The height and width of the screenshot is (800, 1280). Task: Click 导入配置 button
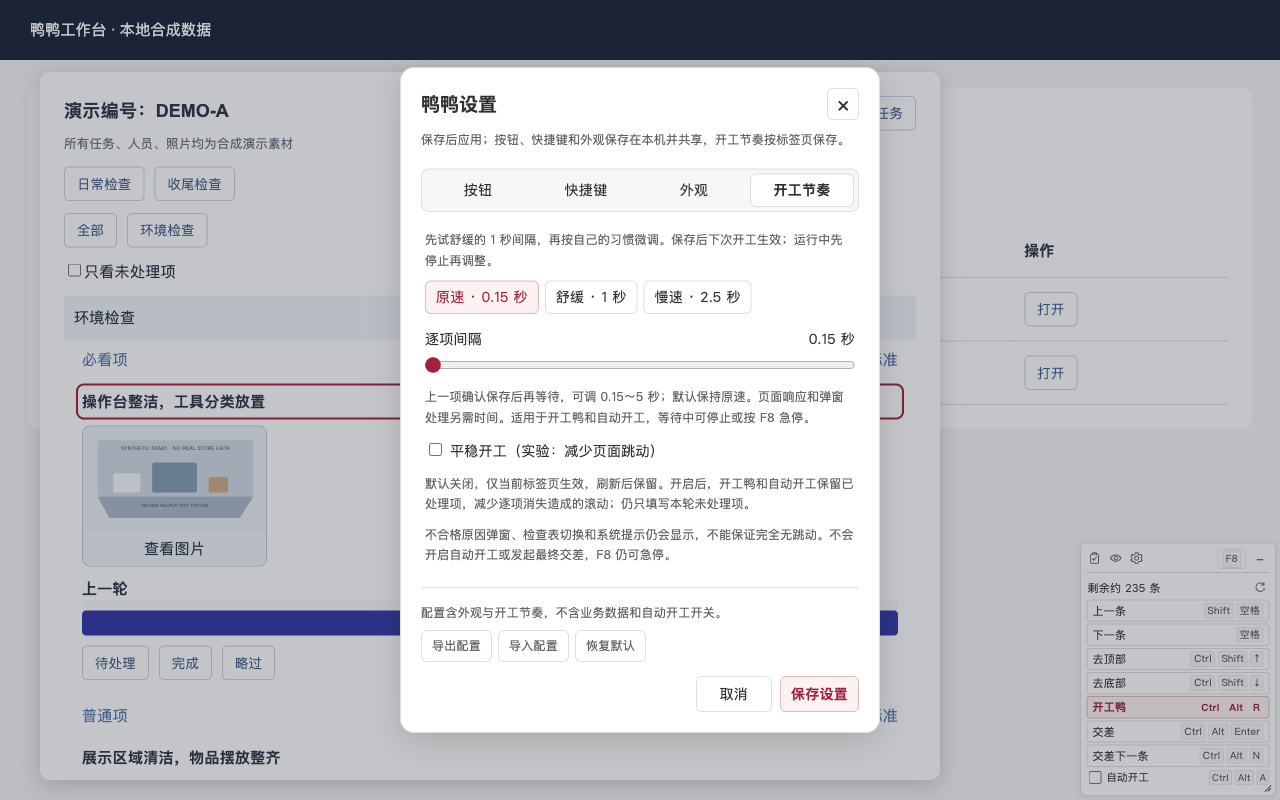(533, 646)
